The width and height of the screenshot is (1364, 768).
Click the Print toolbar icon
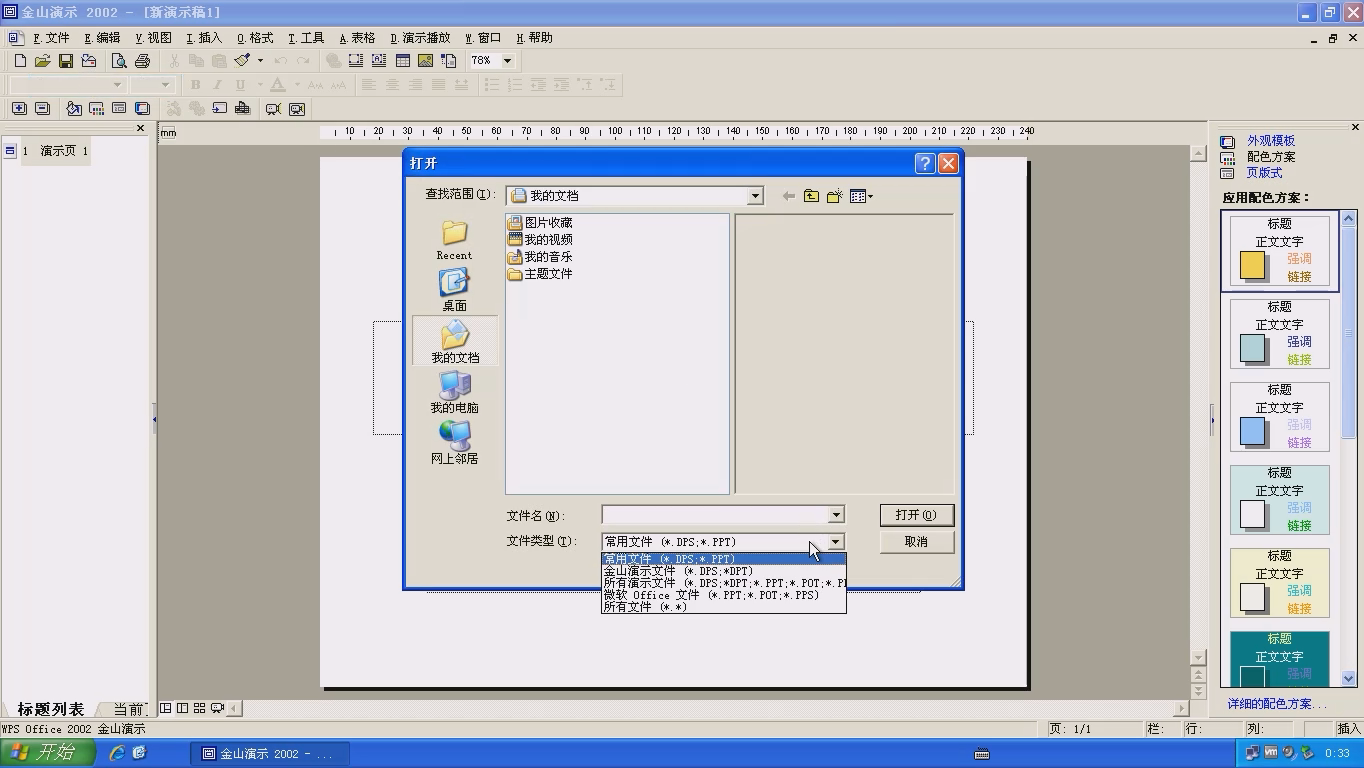142,61
